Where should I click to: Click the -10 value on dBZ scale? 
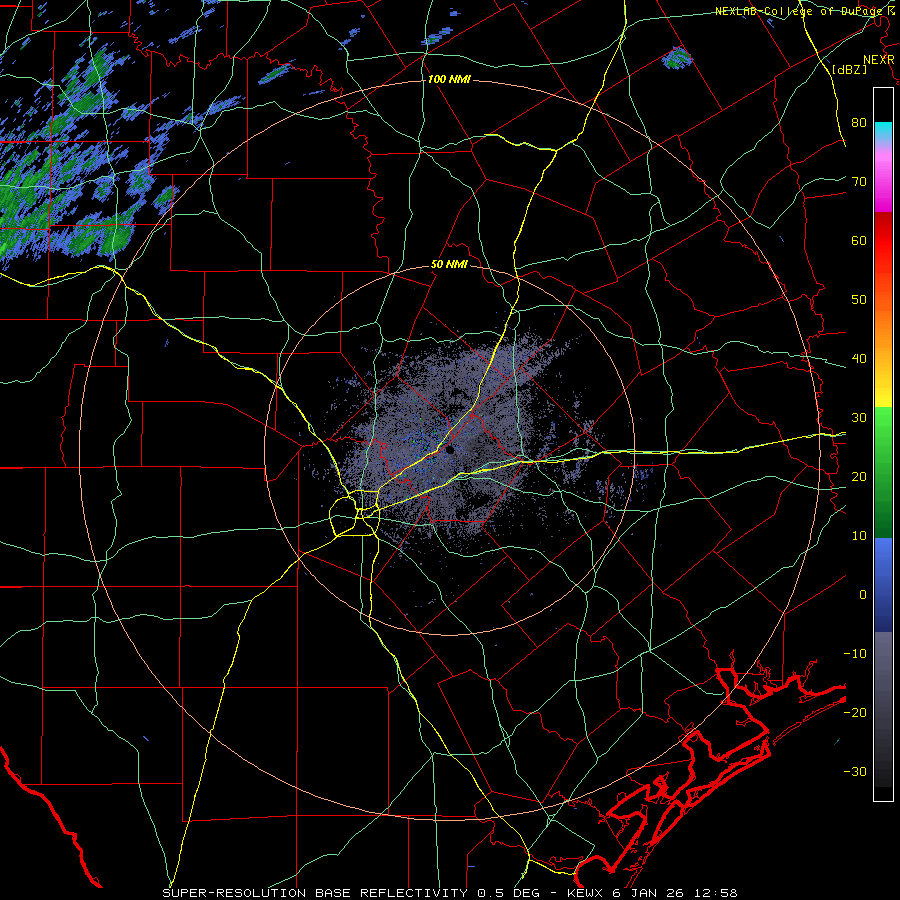[x=855, y=654]
